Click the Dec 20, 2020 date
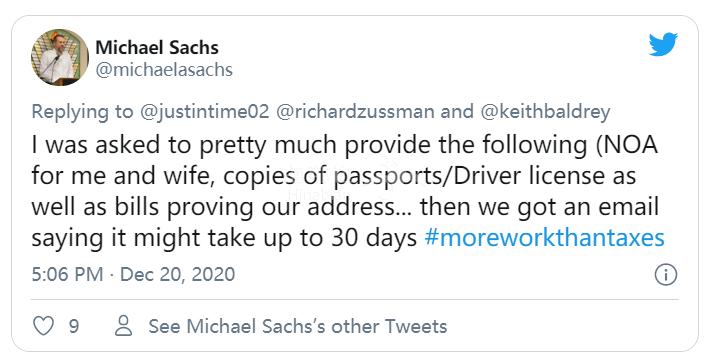The width and height of the screenshot is (713, 363). point(177,275)
